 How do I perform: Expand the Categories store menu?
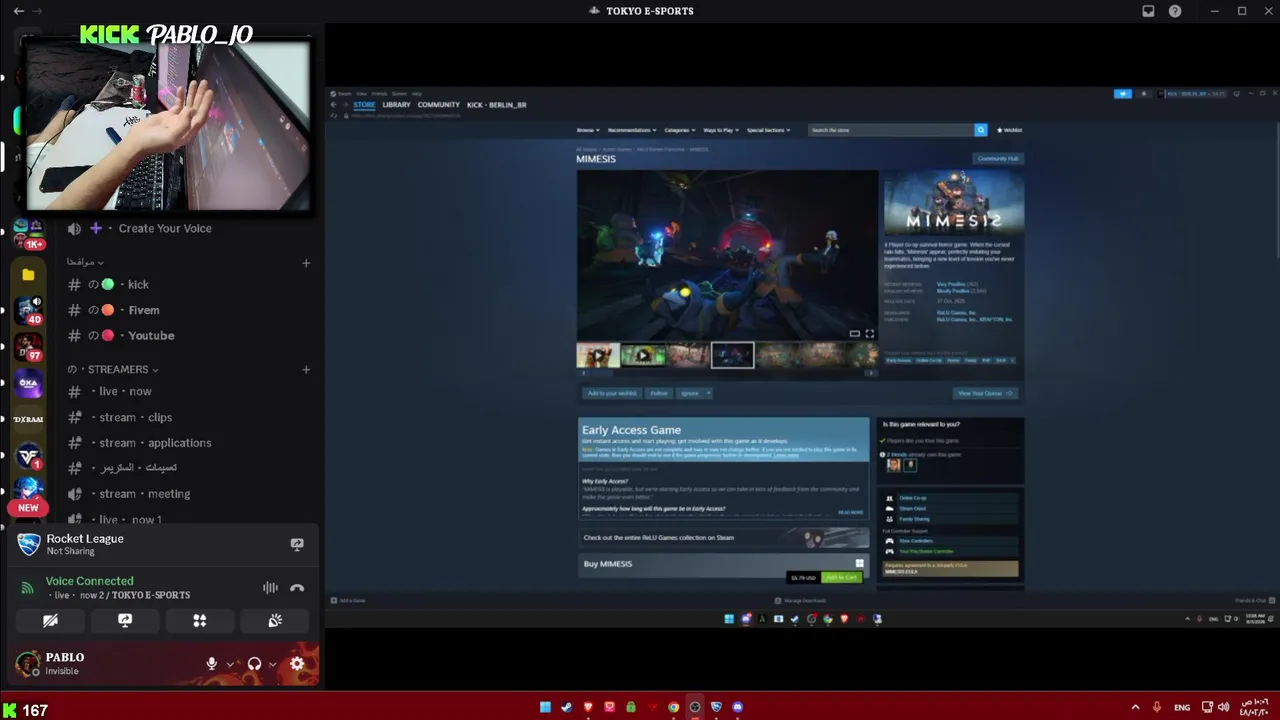[x=679, y=130]
